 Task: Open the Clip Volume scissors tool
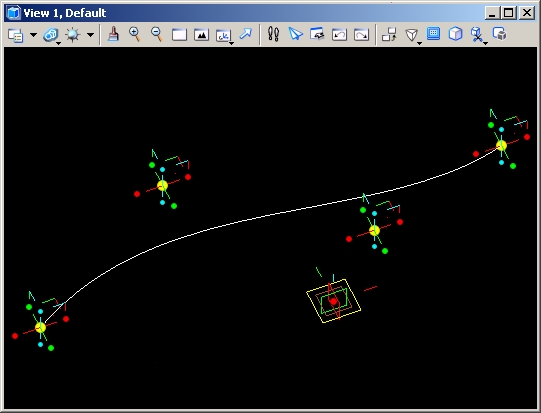478,35
